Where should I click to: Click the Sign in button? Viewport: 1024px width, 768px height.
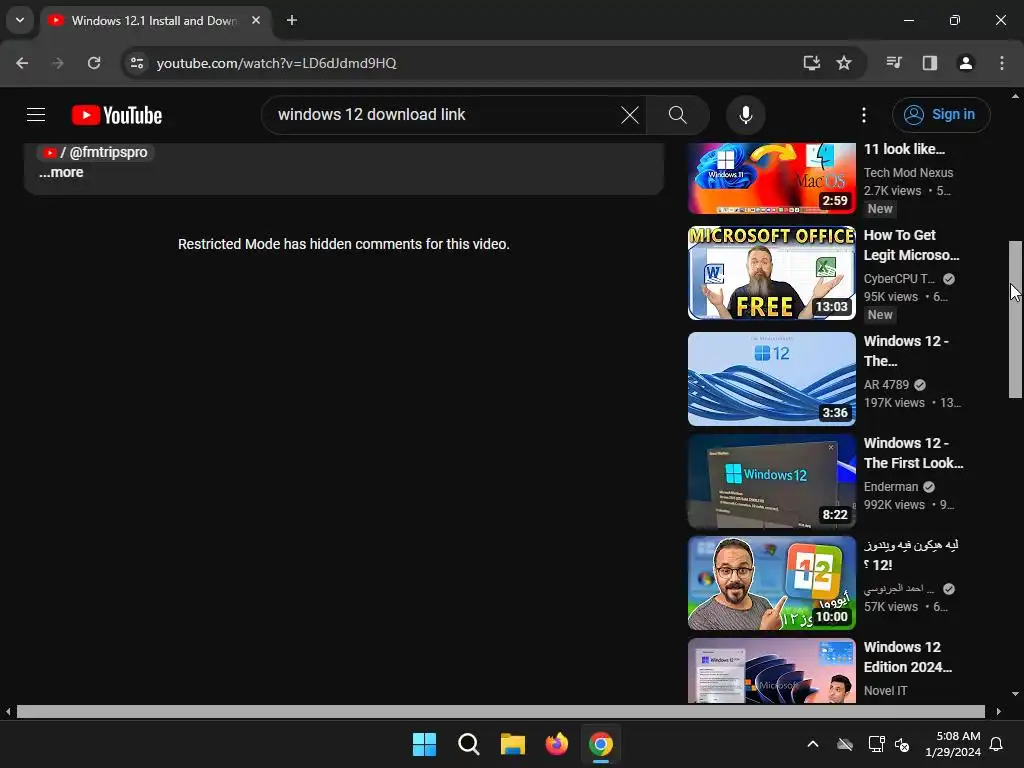tap(940, 115)
